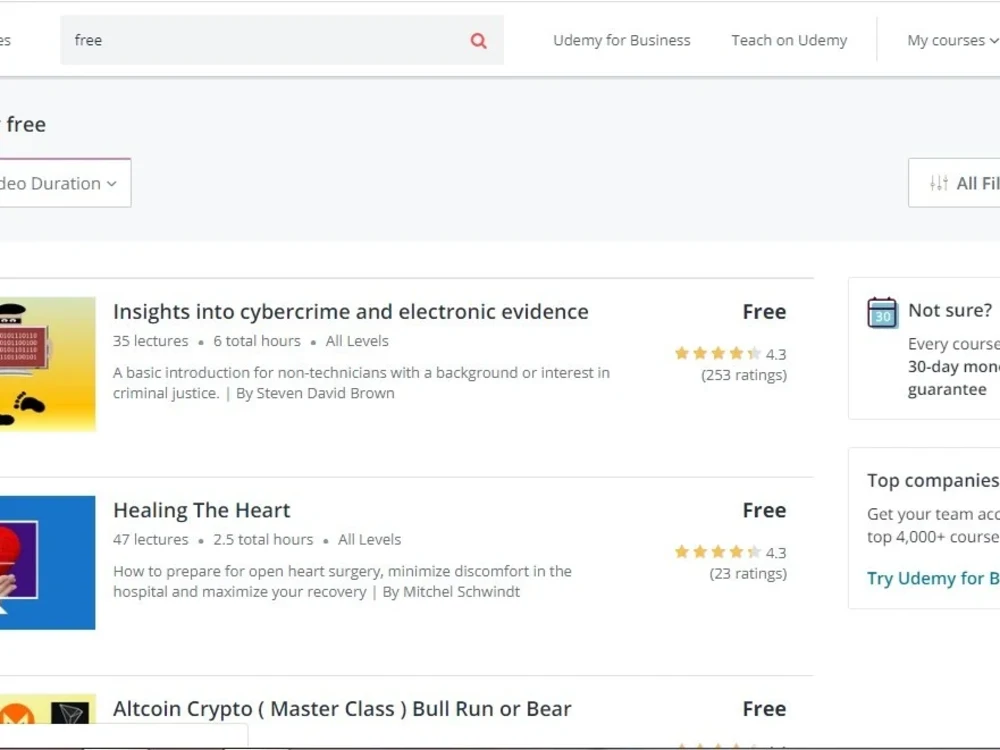The width and height of the screenshot is (1000, 750).
Task: Open the Altcoin Crypto course thumbnail
Action: click(x=48, y=709)
